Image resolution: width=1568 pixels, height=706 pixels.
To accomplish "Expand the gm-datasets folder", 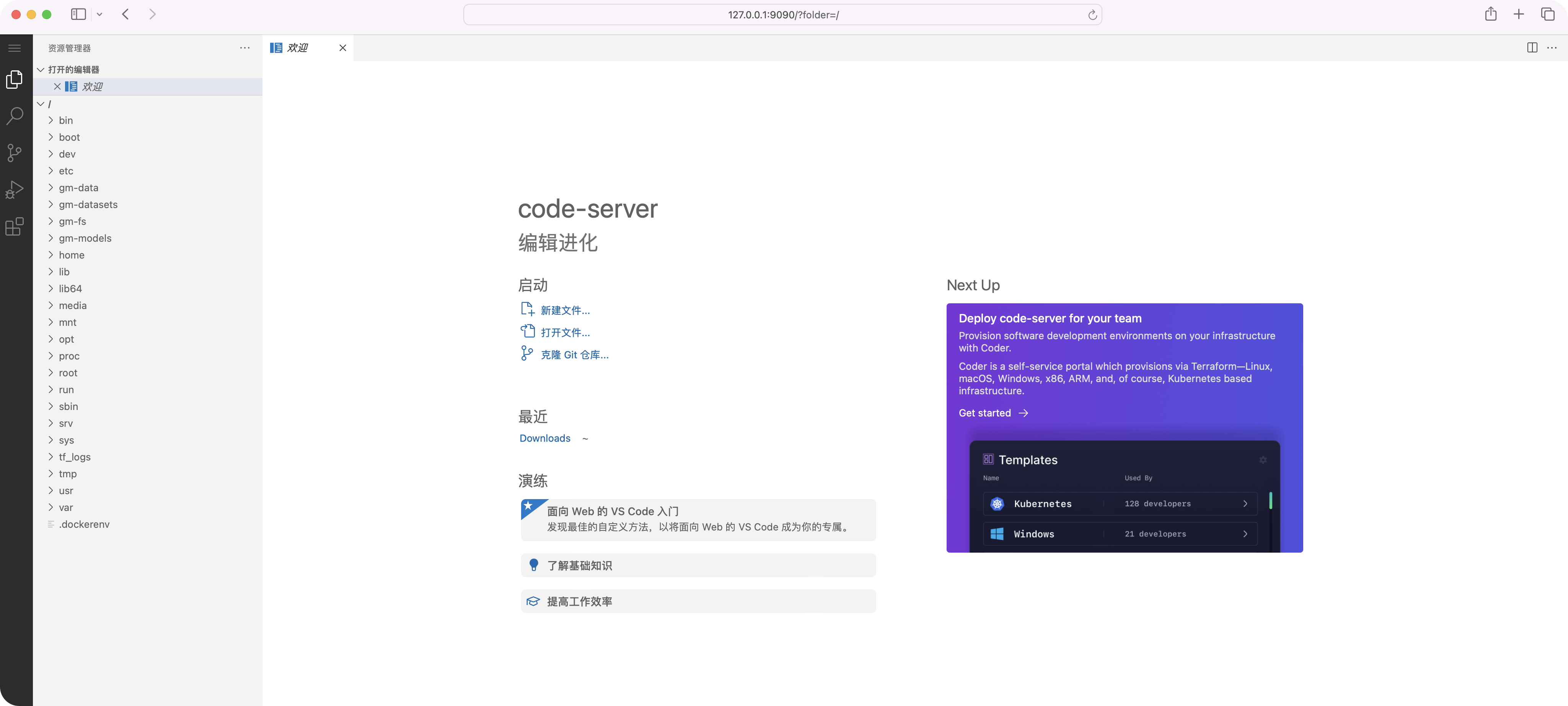I will point(88,205).
